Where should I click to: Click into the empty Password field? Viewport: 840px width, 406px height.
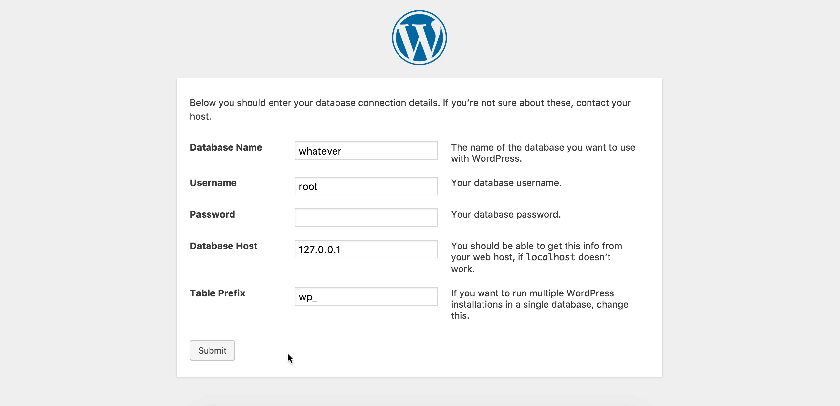[x=366, y=217]
